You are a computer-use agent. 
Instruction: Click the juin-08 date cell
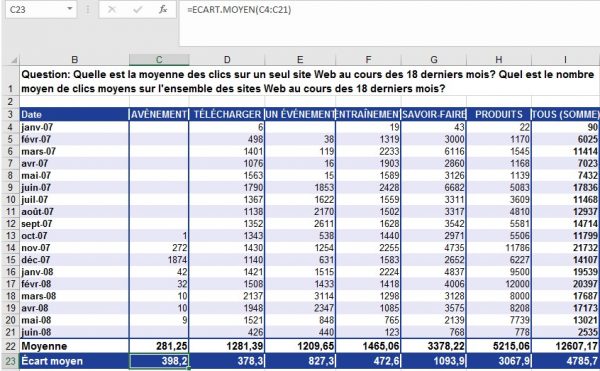(75, 332)
